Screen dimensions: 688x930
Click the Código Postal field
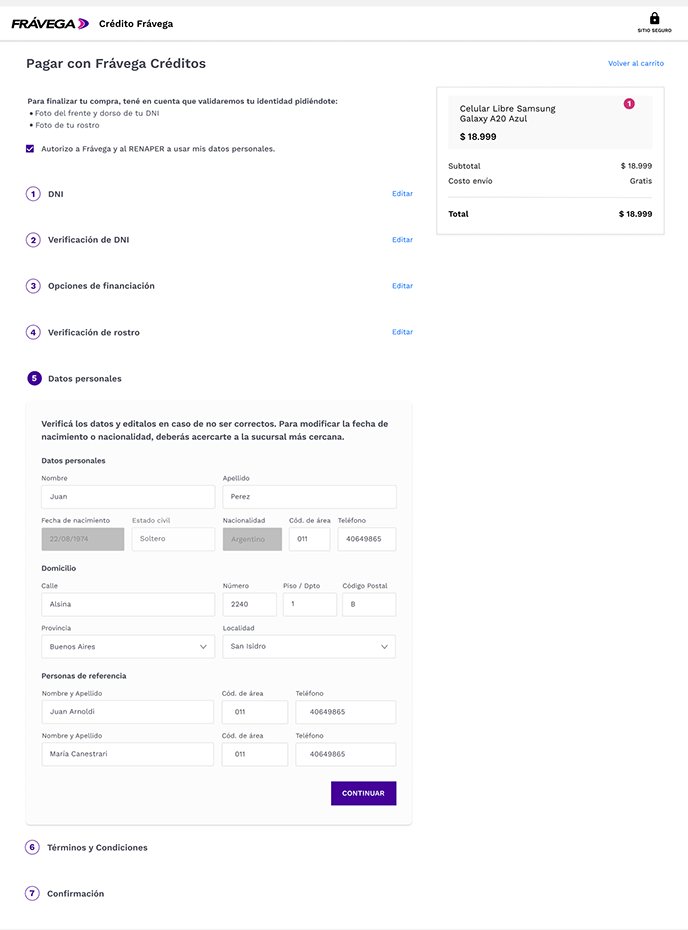pos(369,604)
